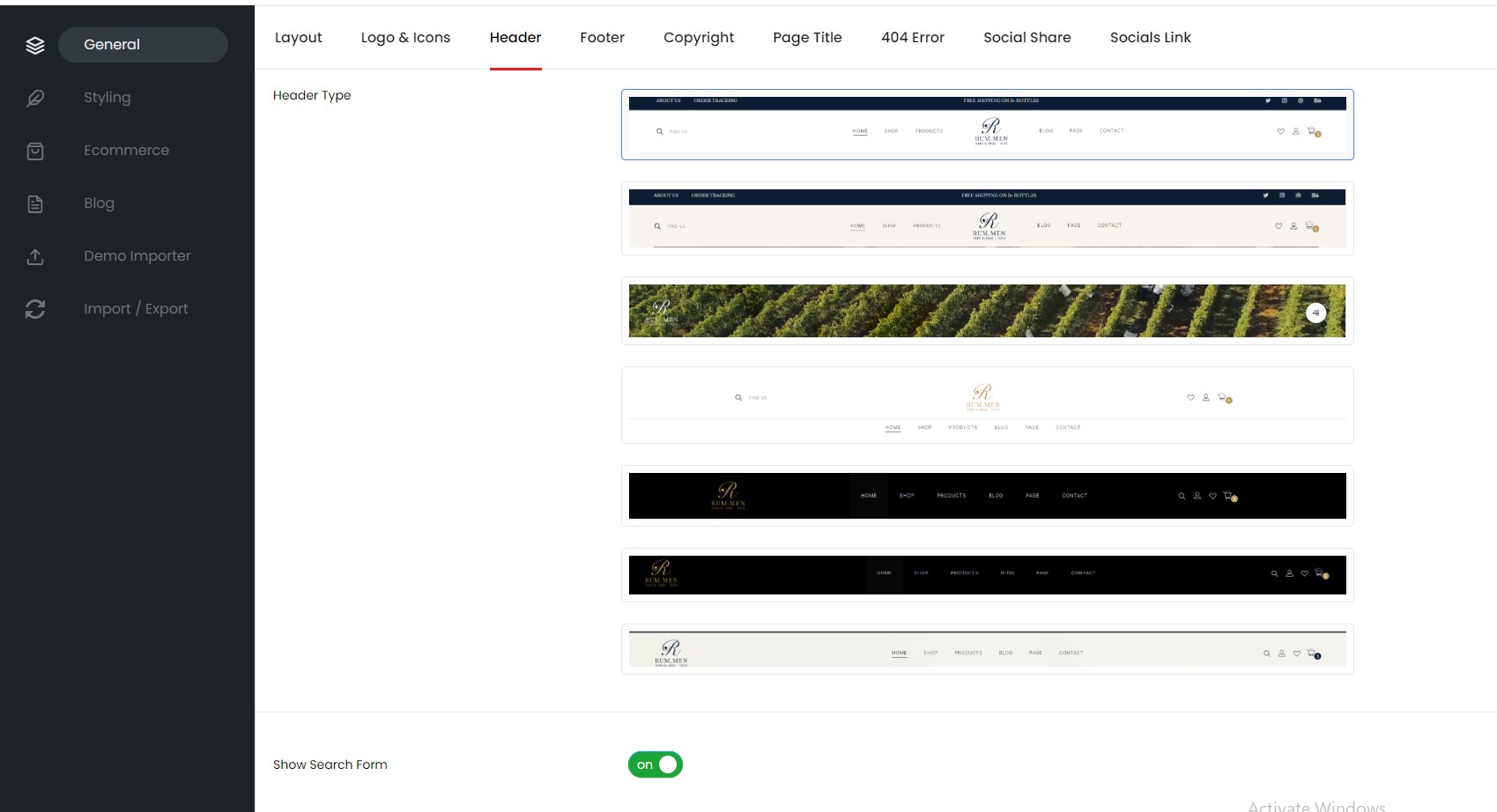
Task: Click the Blog document icon
Action: tap(35, 203)
